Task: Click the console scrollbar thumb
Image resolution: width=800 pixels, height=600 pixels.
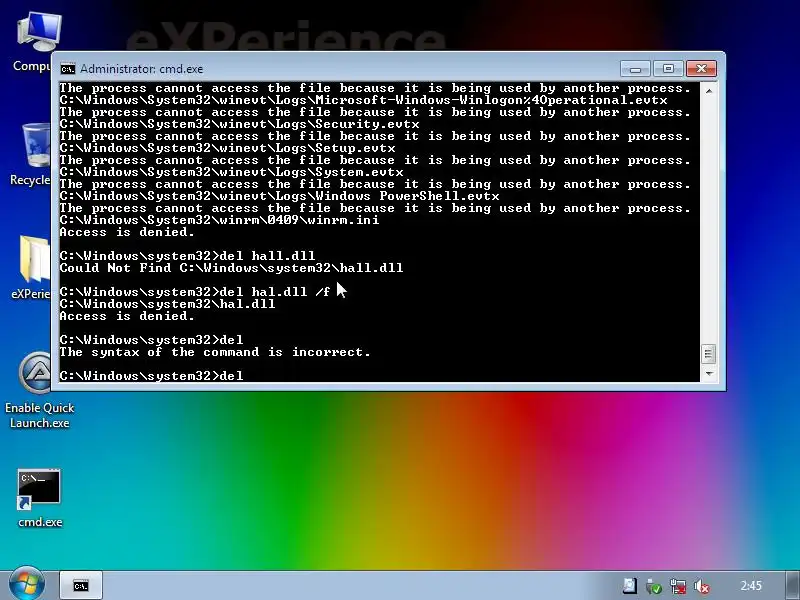Action: [x=708, y=354]
